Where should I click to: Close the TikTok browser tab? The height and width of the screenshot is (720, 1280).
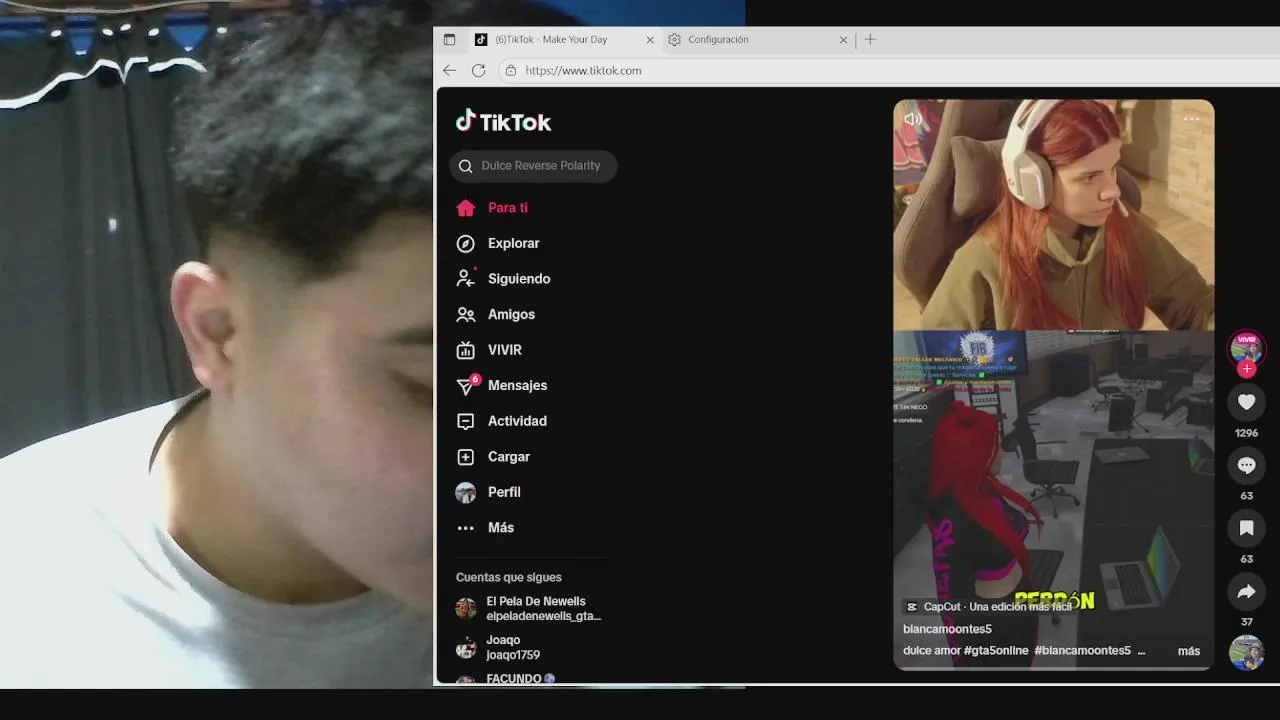[650, 40]
